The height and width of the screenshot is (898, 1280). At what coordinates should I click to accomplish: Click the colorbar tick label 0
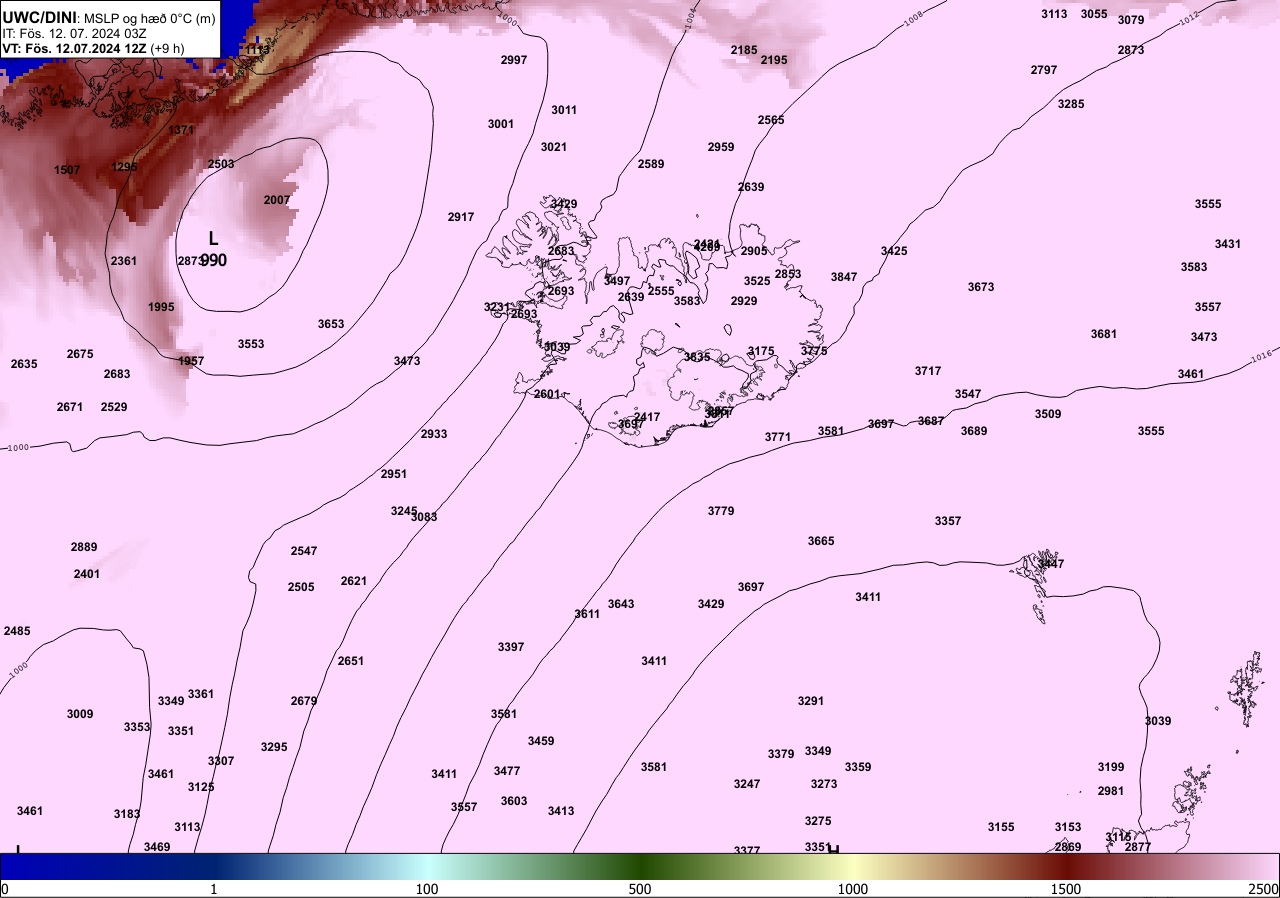(5, 889)
